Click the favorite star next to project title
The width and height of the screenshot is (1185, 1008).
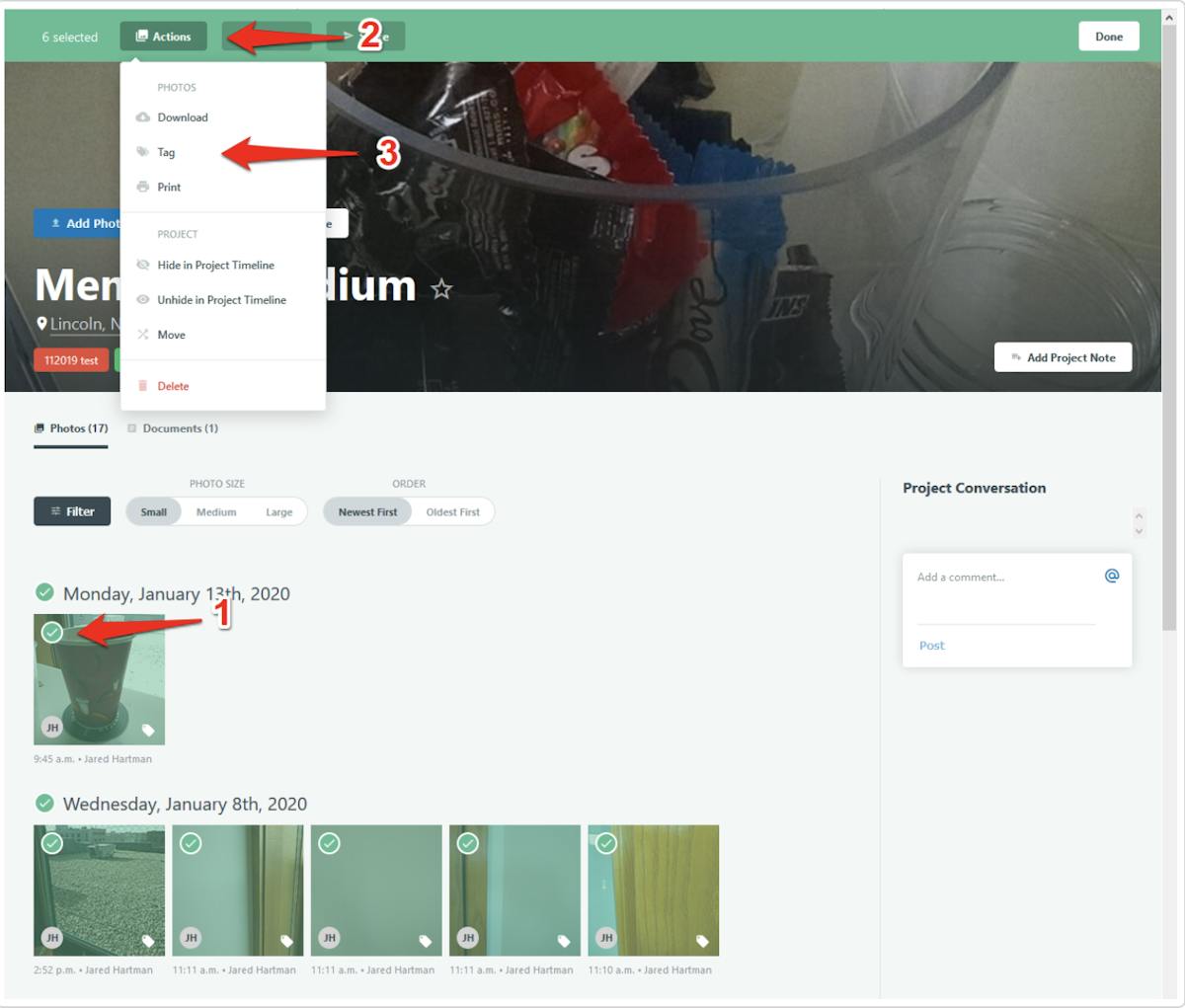(441, 289)
